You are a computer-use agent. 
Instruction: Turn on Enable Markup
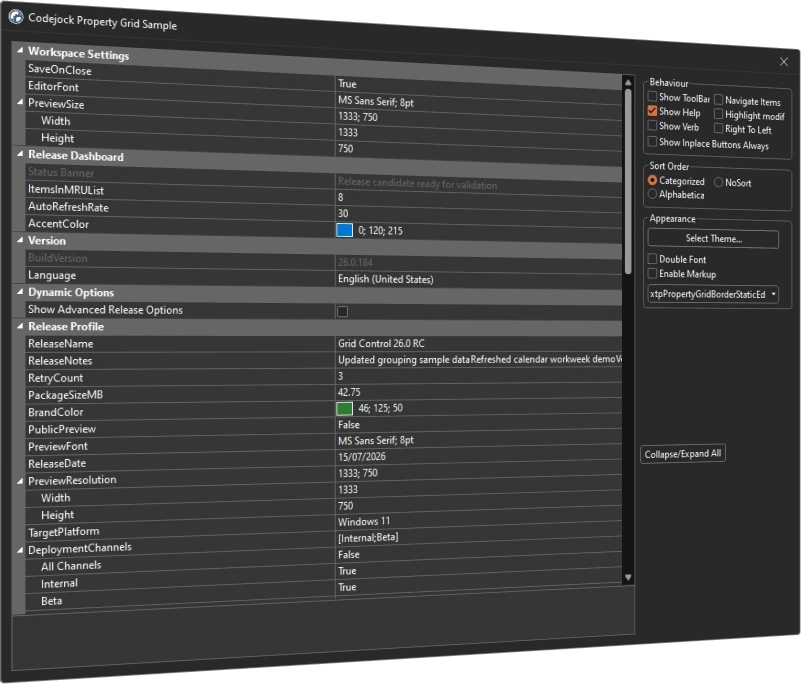tap(652, 273)
